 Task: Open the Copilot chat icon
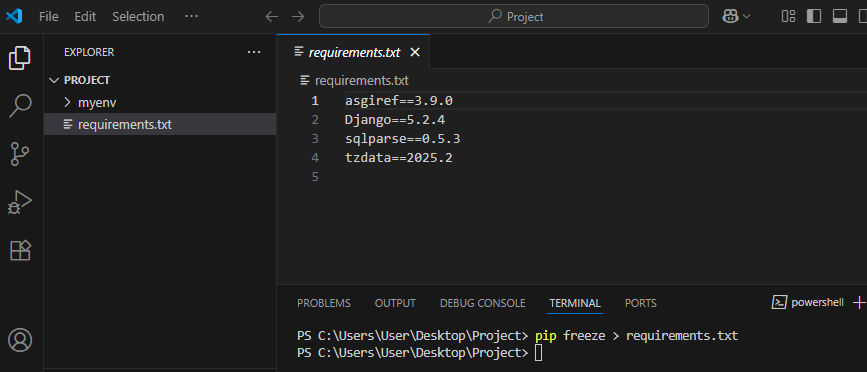[x=730, y=17]
